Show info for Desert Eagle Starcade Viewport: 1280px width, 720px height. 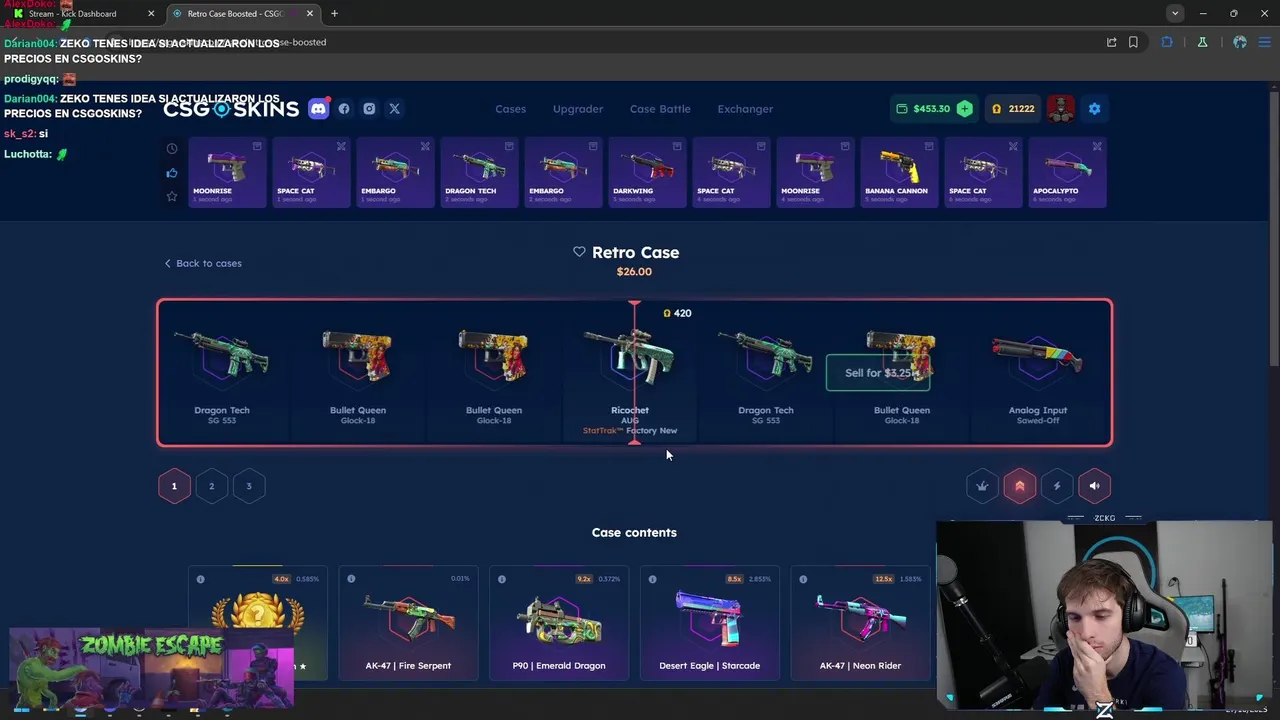pyautogui.click(x=653, y=579)
